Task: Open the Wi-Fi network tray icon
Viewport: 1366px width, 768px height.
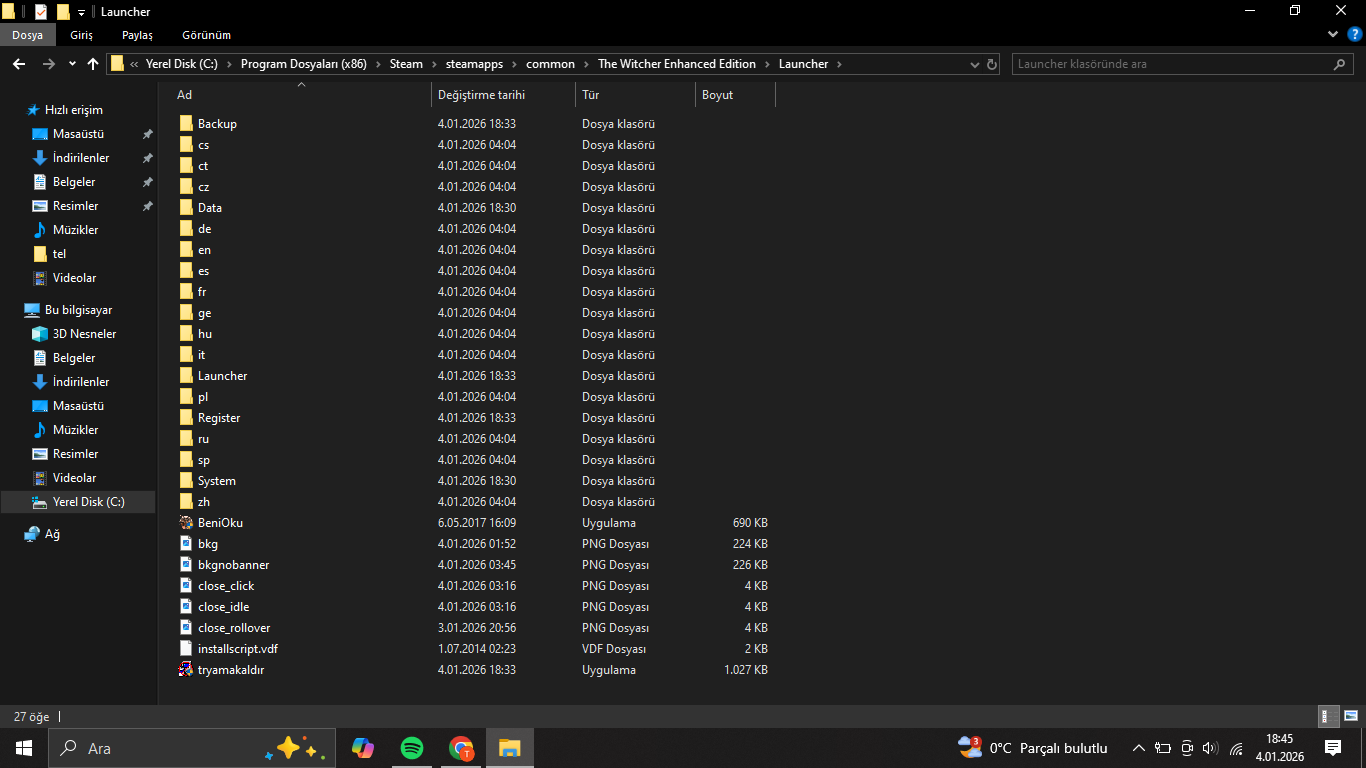Action: coord(1236,748)
